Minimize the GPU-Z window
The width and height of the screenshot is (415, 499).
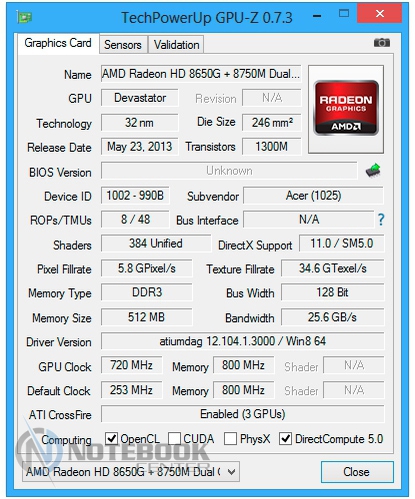point(317,15)
